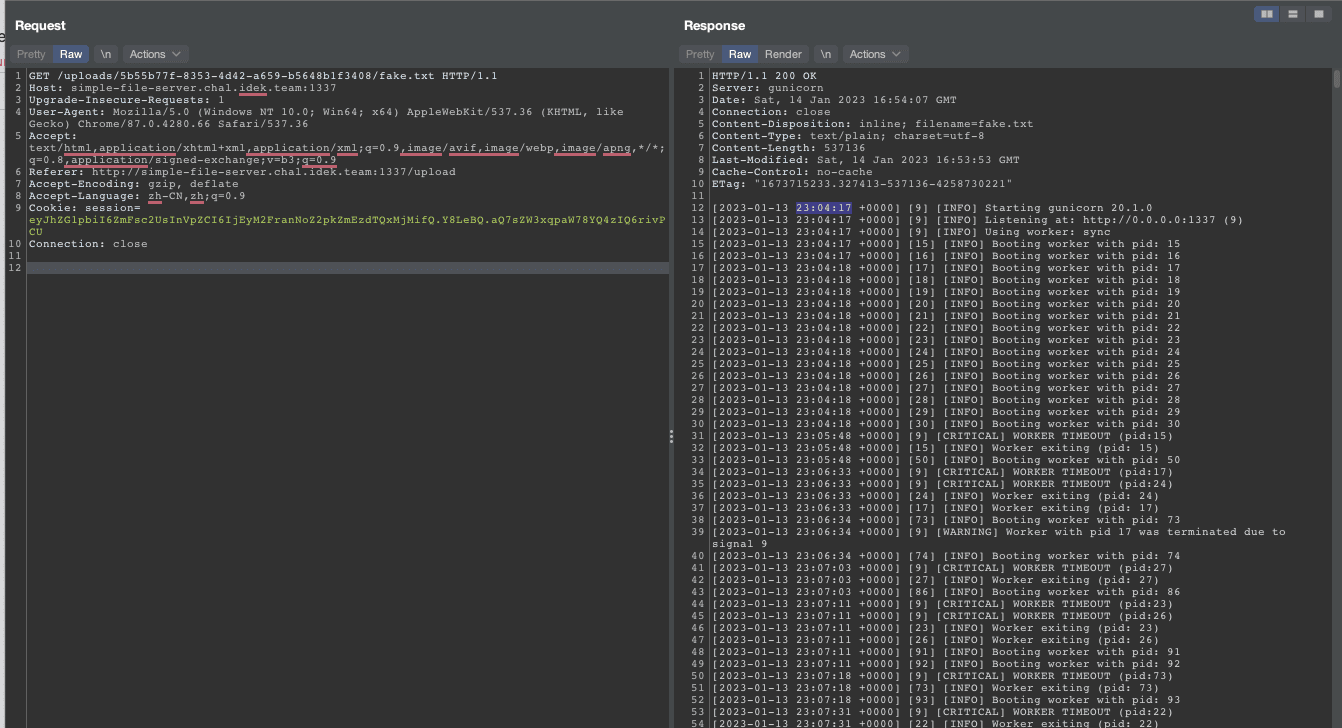This screenshot has height=728, width=1342.
Task: Open the Request Actions dropdown
Action: [x=155, y=54]
